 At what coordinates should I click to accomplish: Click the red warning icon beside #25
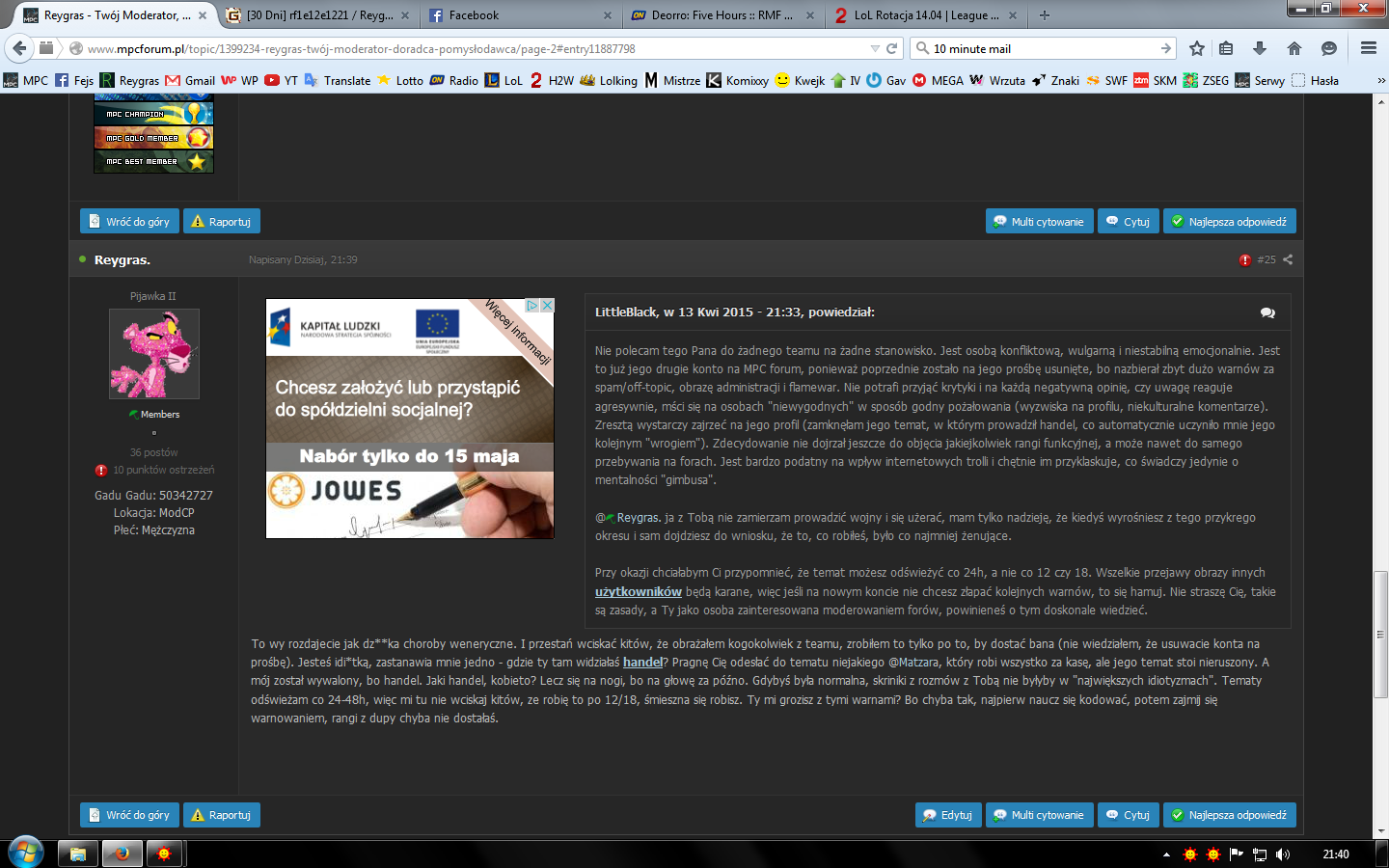[x=1244, y=260]
